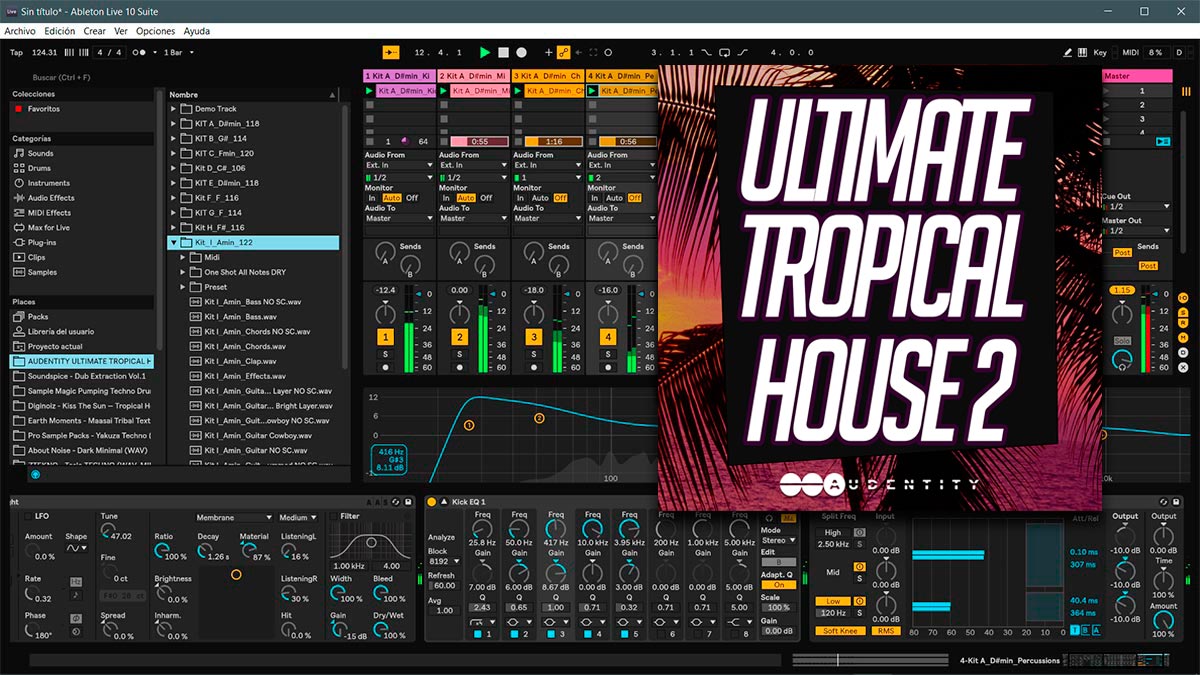The image size is (1200, 675).
Task: Open the Membrane resonance type dropdown
Action: [234, 518]
